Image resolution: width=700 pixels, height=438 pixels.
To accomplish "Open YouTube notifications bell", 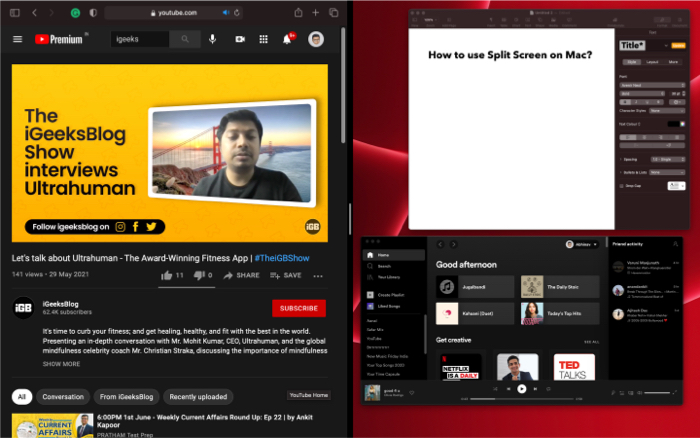I will point(287,39).
